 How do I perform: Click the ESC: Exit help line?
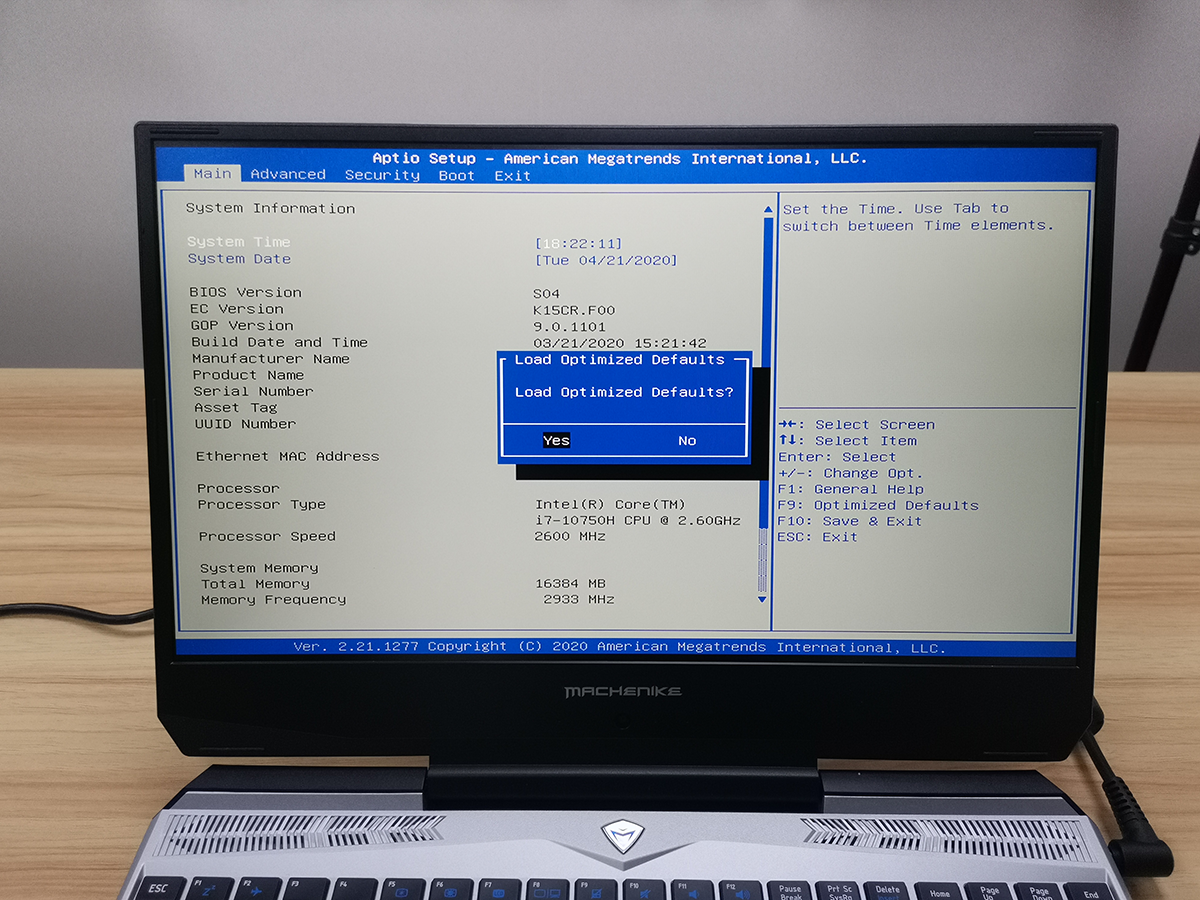pyautogui.click(x=817, y=537)
